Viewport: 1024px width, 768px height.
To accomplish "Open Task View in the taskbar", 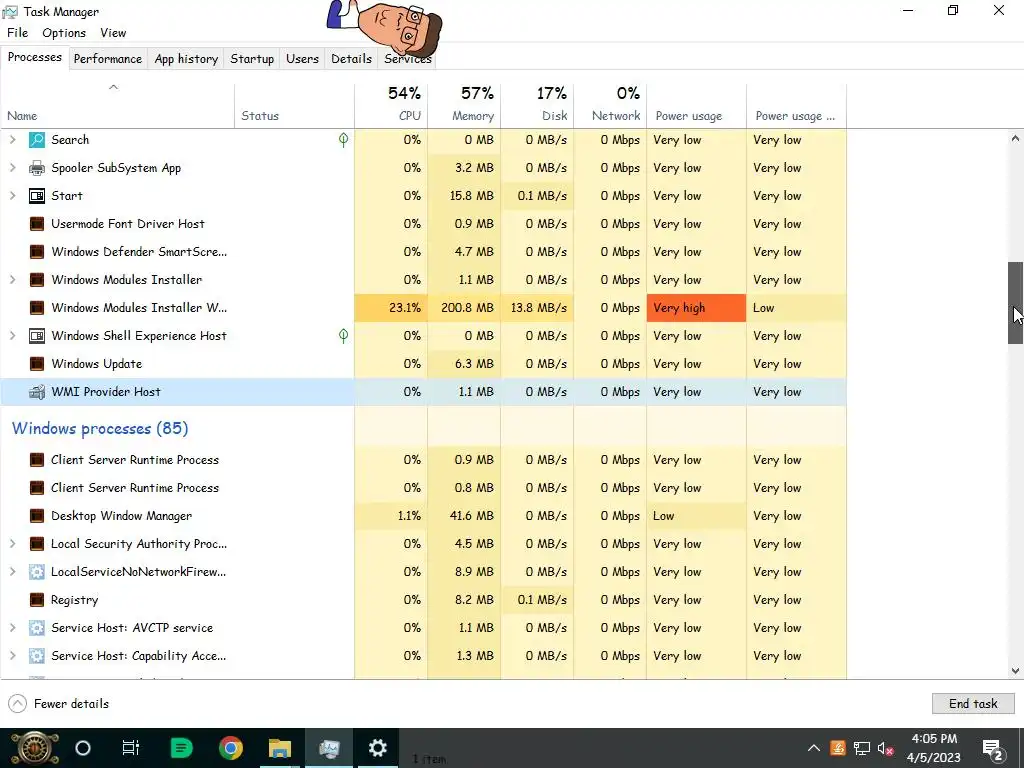I will point(131,748).
